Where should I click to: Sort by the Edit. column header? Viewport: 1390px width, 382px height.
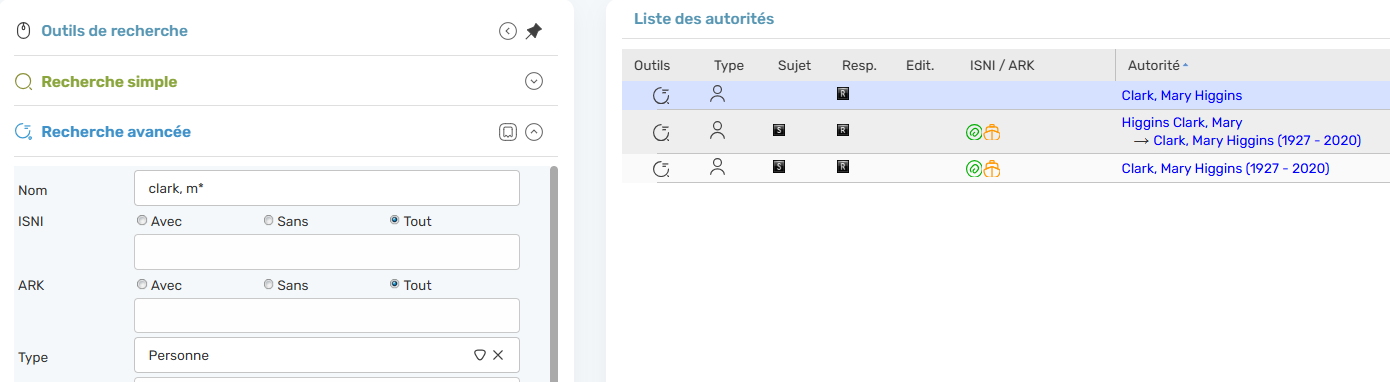point(920,65)
